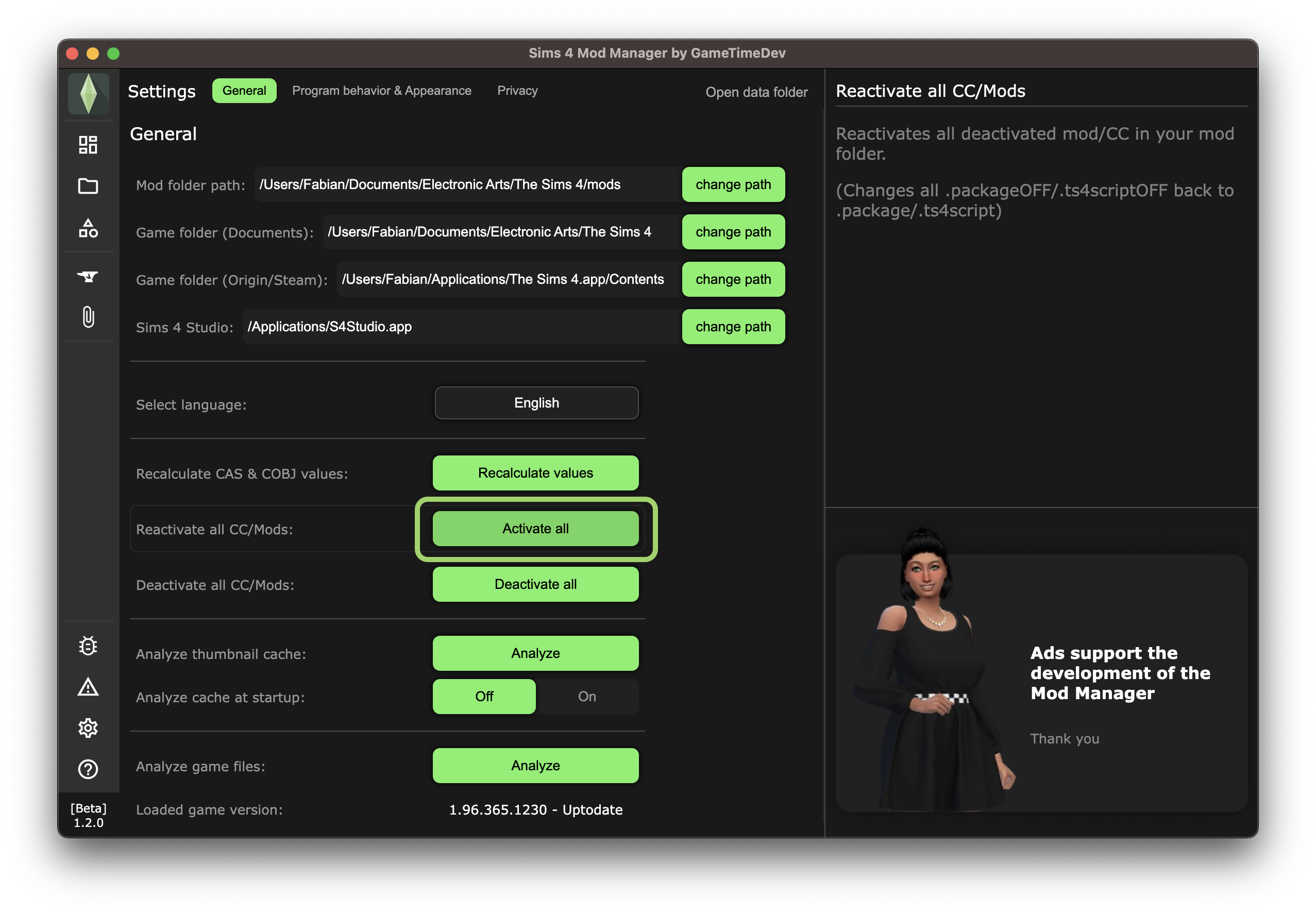Change path for Game folder (Origin/Steam)
The image size is (1316, 914).
pyautogui.click(x=733, y=279)
